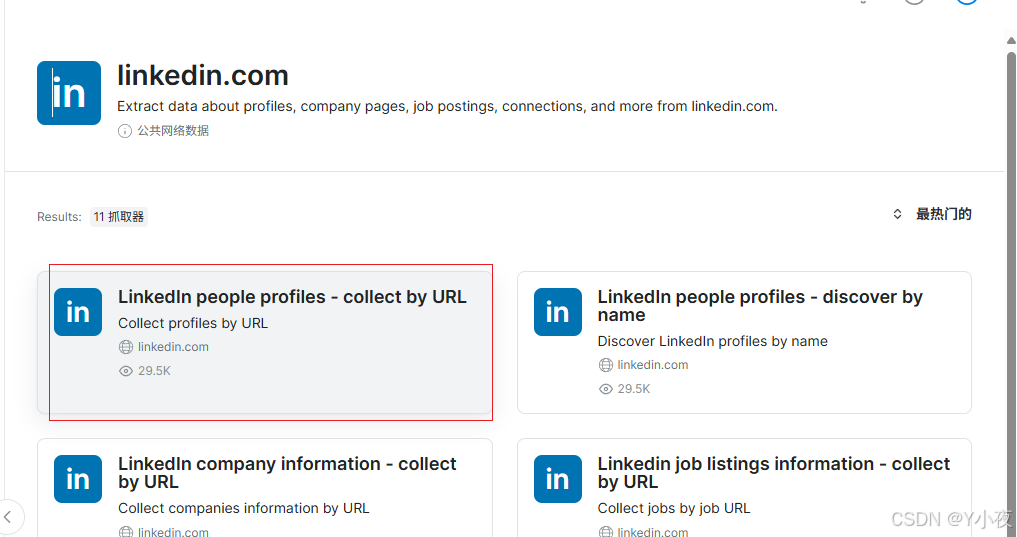The height and width of the screenshot is (537, 1017).
Task: Click LinkedIn icon on job listings card
Action: [x=558, y=479]
